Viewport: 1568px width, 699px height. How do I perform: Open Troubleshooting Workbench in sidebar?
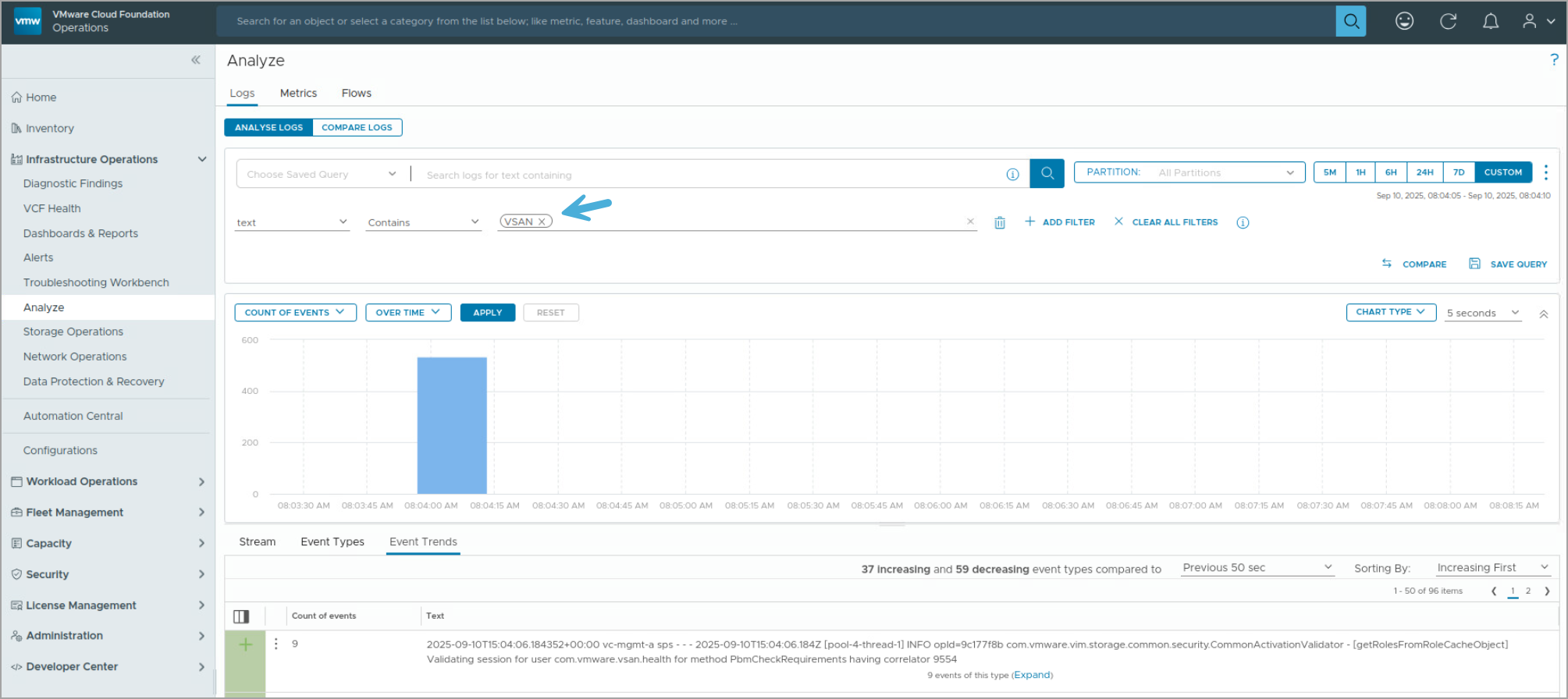tap(96, 282)
